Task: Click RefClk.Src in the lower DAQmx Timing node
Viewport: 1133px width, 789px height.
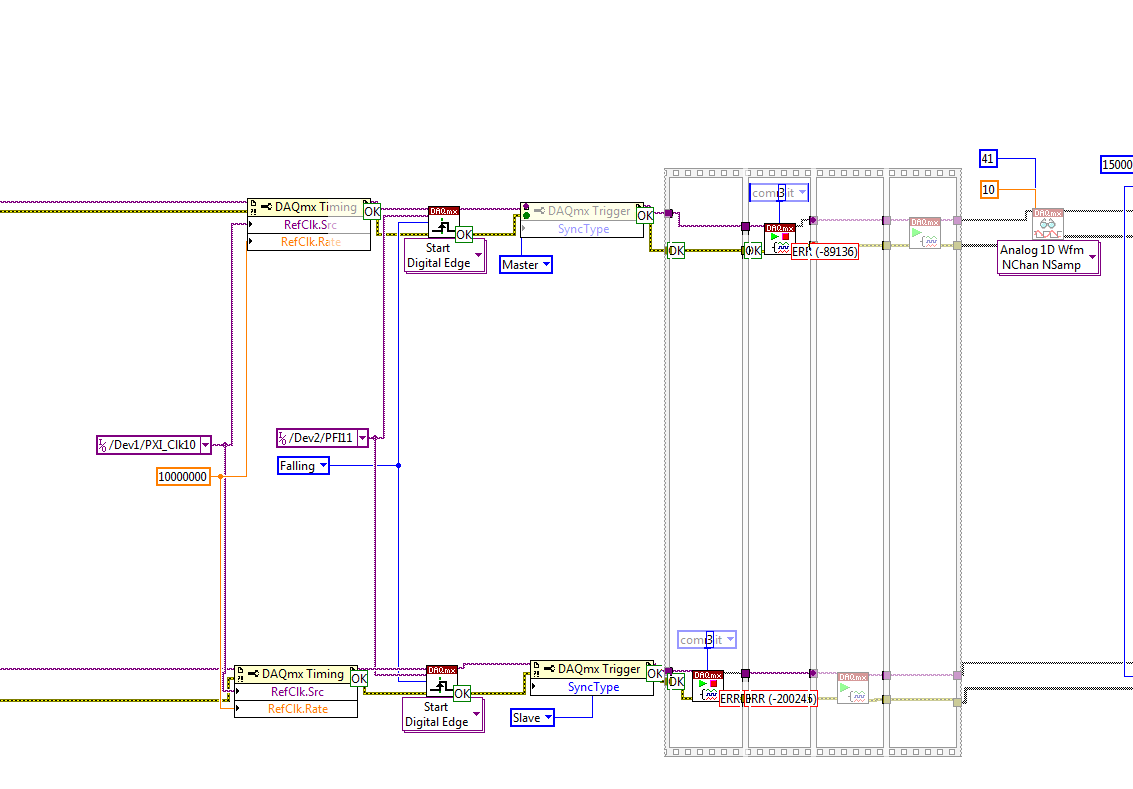Action: [296, 691]
